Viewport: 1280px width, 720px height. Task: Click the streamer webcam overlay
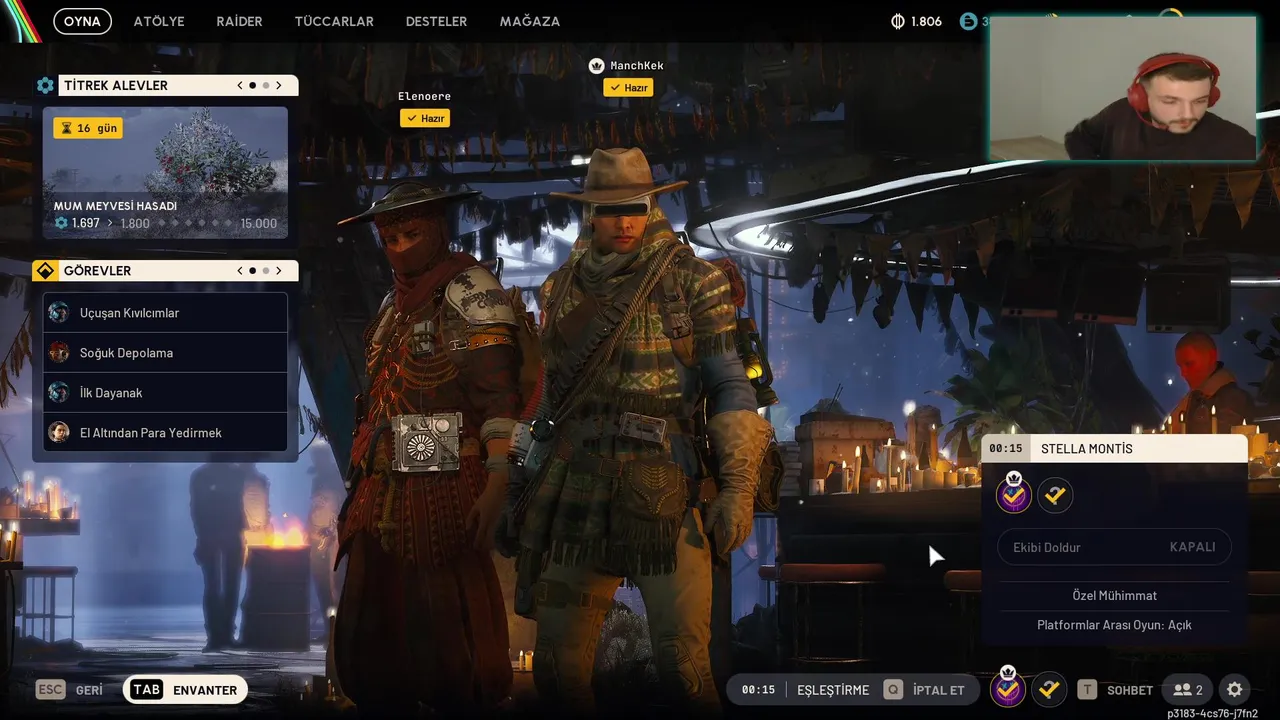[x=1123, y=88]
